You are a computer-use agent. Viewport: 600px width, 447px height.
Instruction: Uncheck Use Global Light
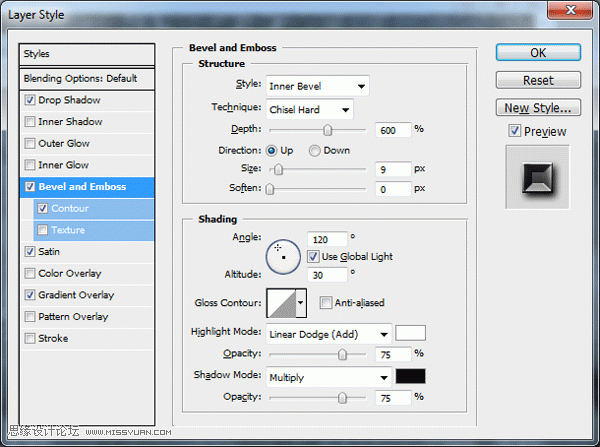313,256
